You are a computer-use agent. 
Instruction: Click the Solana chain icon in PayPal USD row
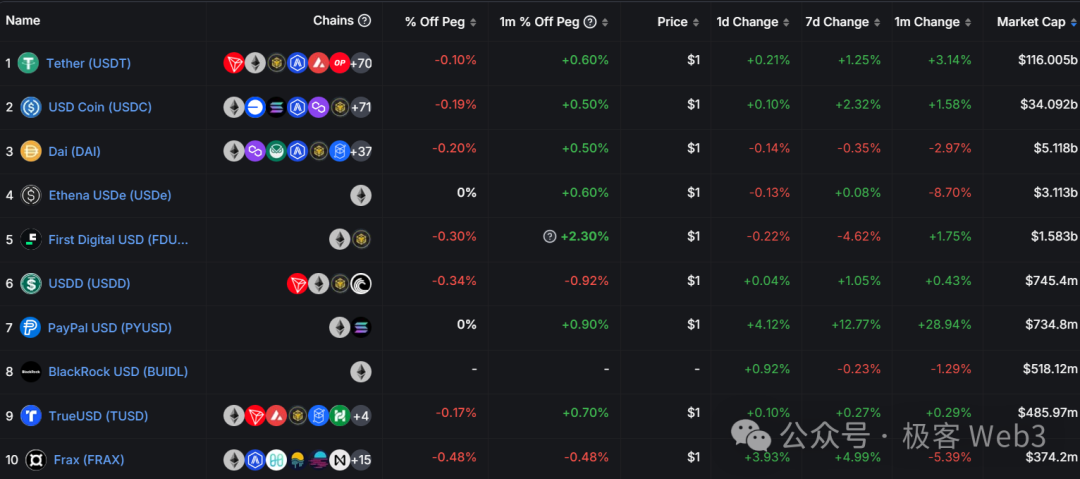[361, 327]
